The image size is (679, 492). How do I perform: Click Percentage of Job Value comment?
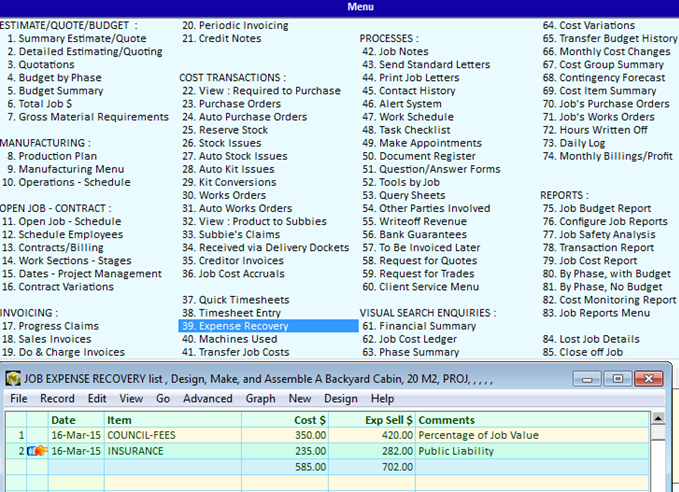(x=479, y=435)
